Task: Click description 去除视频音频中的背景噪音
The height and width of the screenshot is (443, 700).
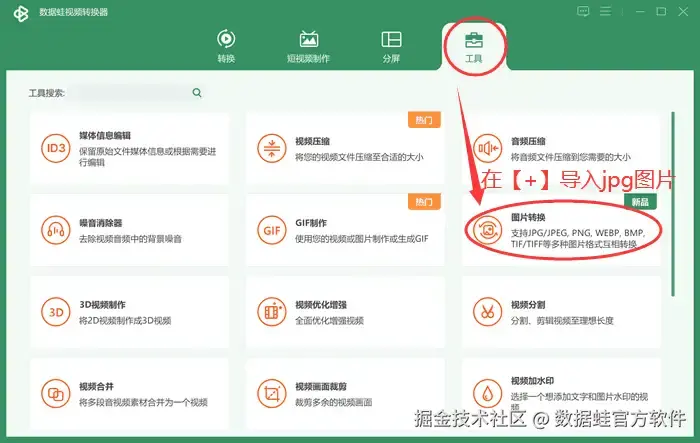Action: pyautogui.click(x=130, y=239)
